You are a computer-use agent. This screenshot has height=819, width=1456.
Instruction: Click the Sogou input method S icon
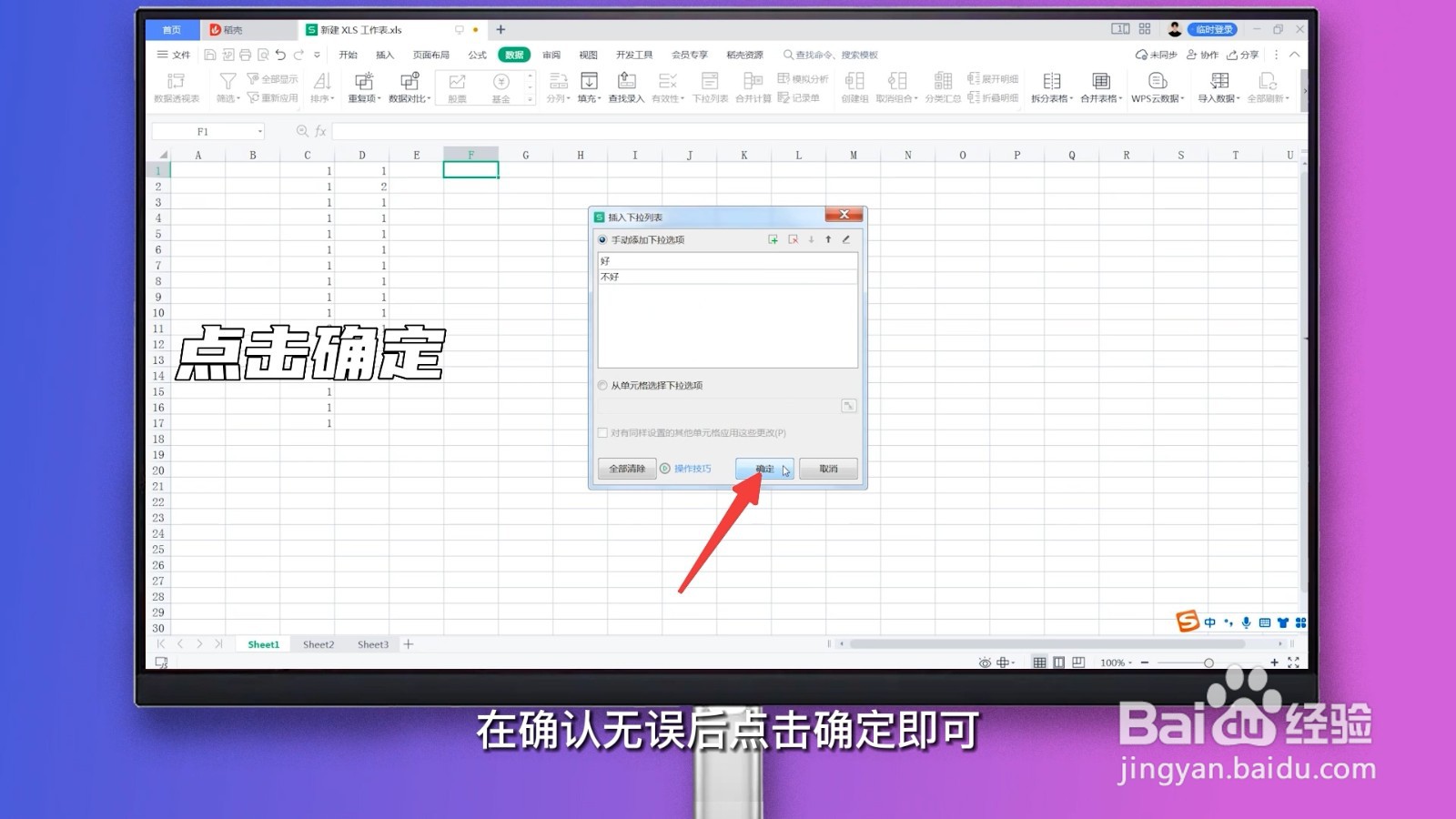(x=1188, y=622)
